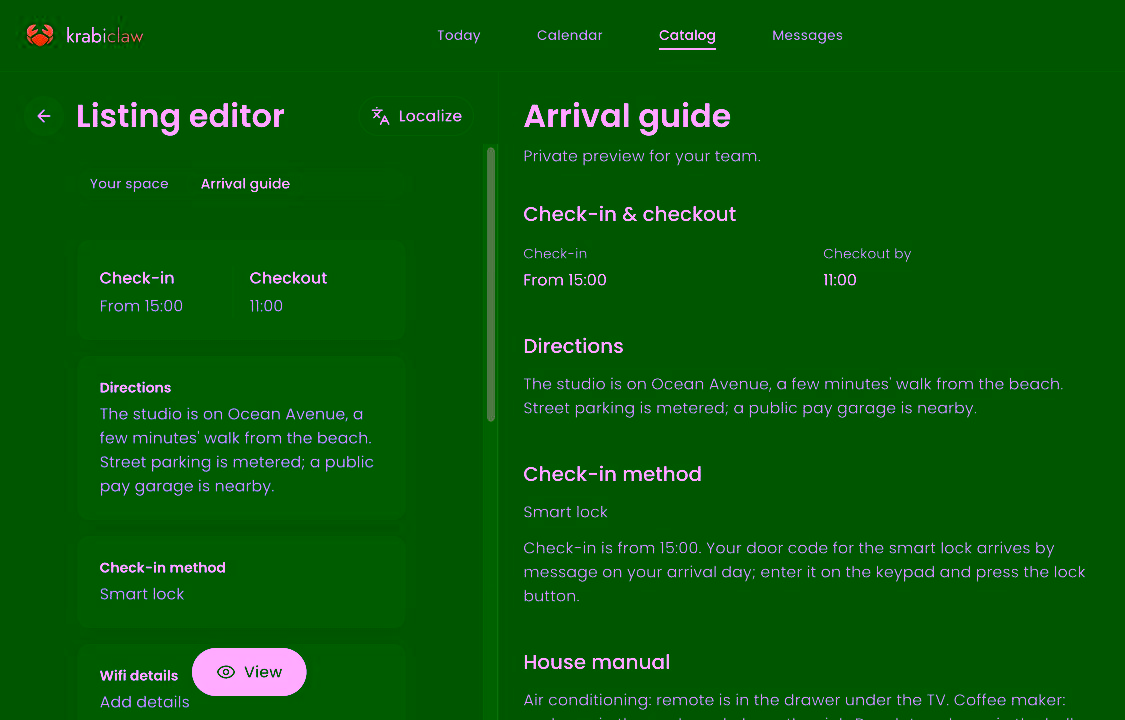The height and width of the screenshot is (720, 1125).
Task: Click Add details under Wifi details
Action: pos(144,702)
